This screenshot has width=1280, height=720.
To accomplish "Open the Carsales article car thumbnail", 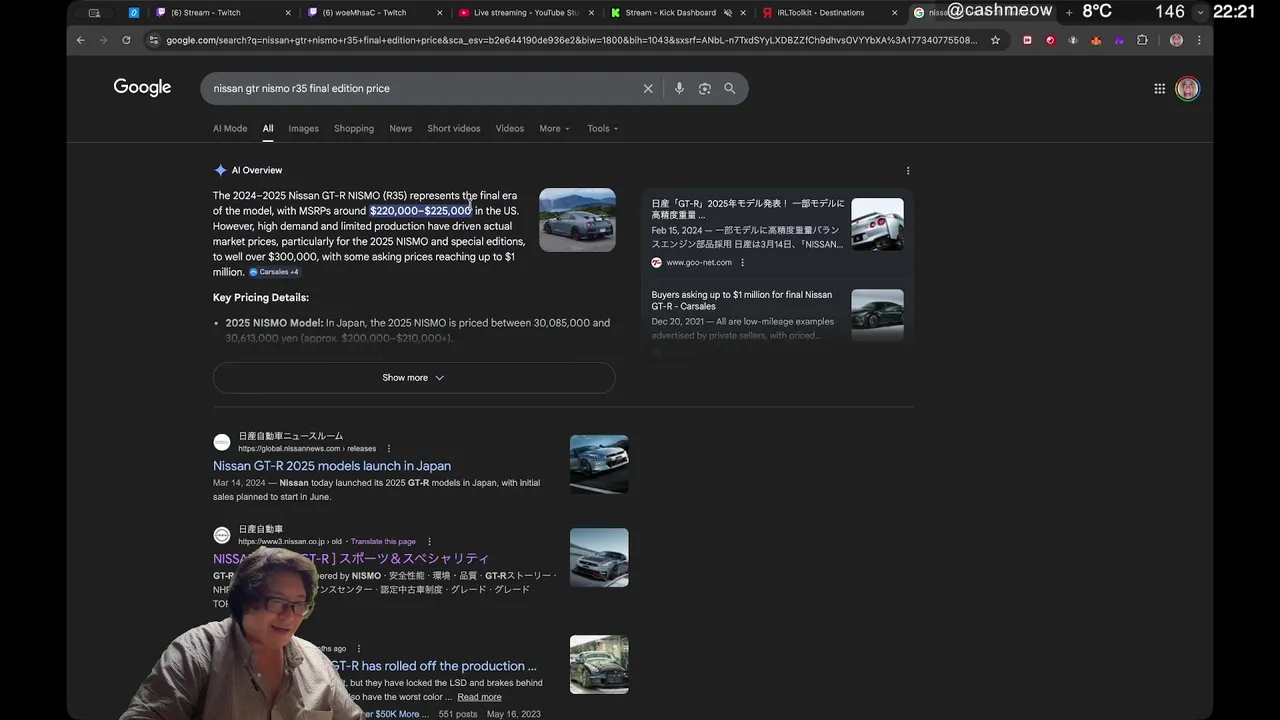I will click(877, 315).
